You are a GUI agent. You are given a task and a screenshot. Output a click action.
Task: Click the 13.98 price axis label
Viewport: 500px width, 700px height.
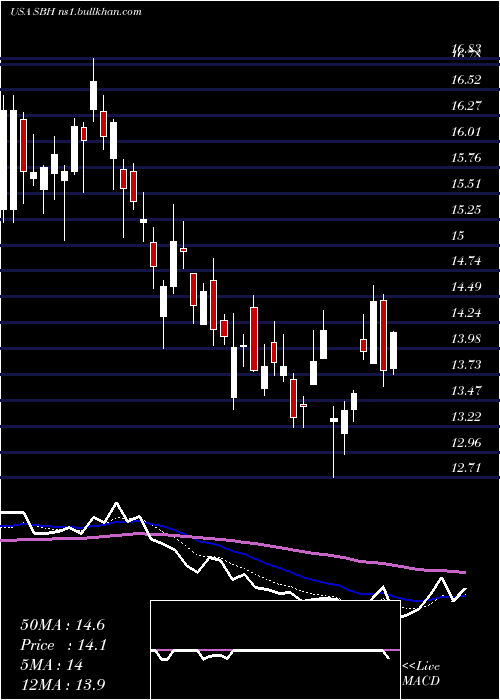click(x=466, y=339)
